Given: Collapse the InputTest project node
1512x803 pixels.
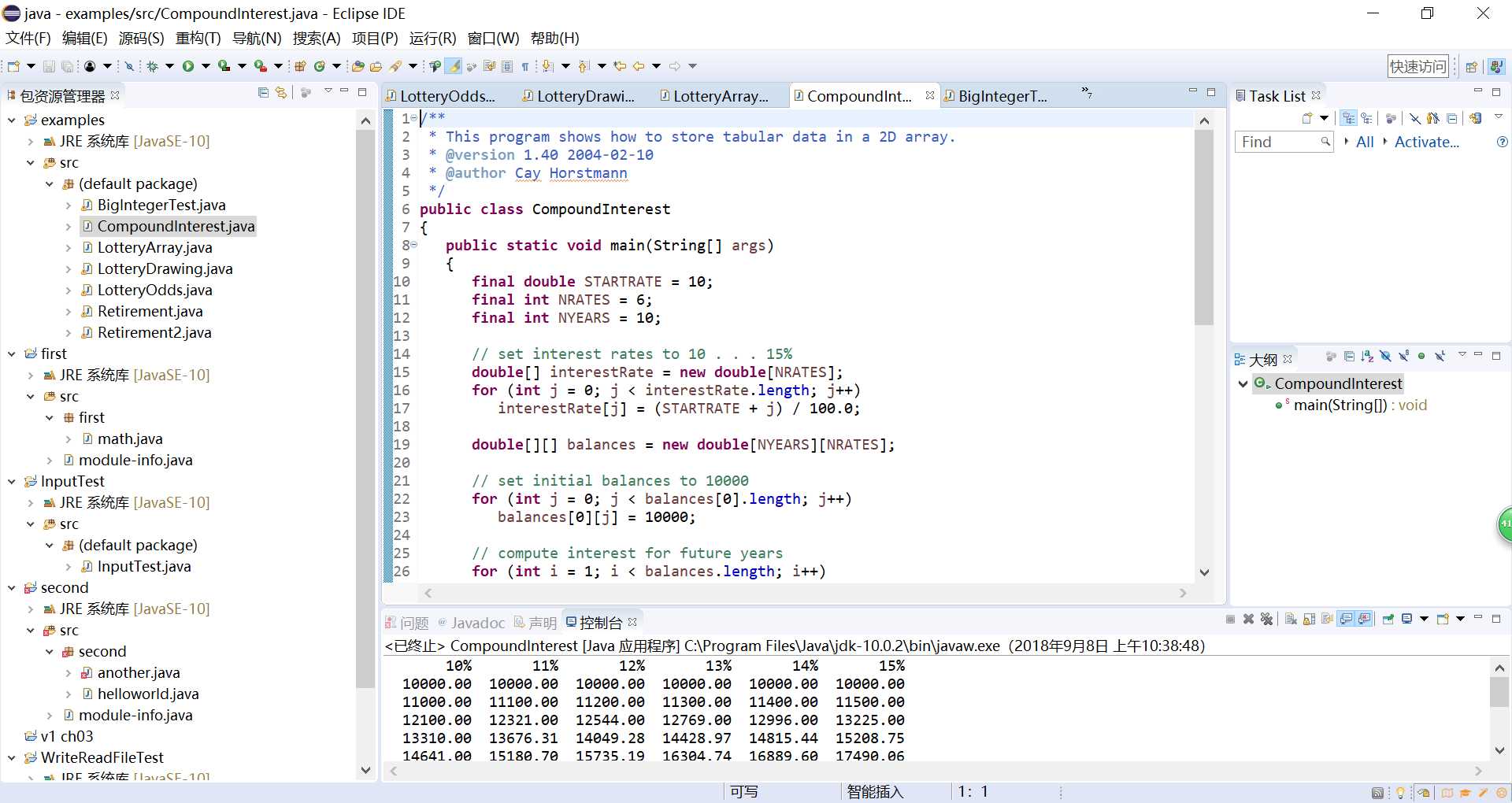Looking at the screenshot, I should tap(12, 482).
